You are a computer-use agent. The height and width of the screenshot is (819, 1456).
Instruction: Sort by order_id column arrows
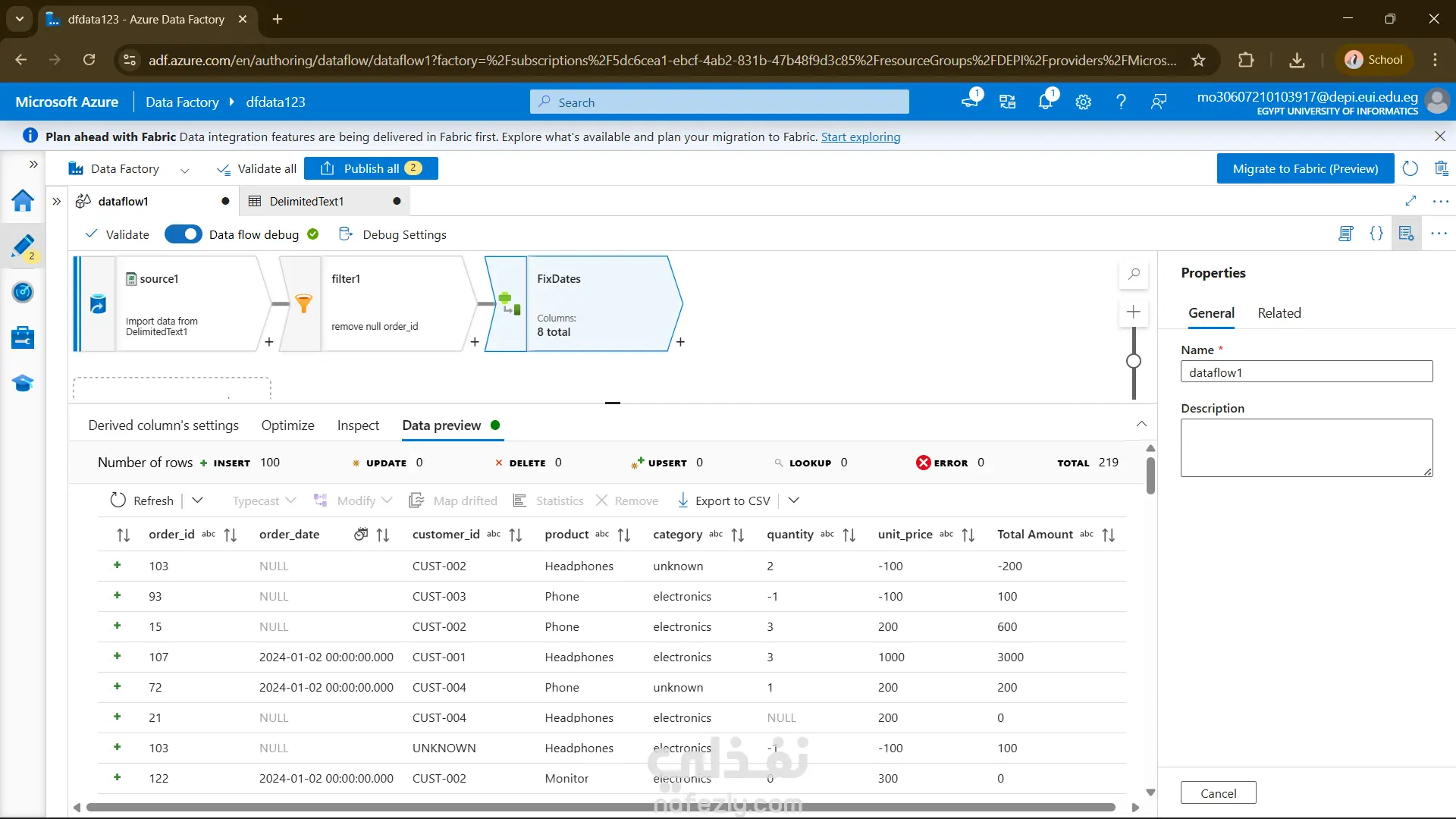[231, 535]
